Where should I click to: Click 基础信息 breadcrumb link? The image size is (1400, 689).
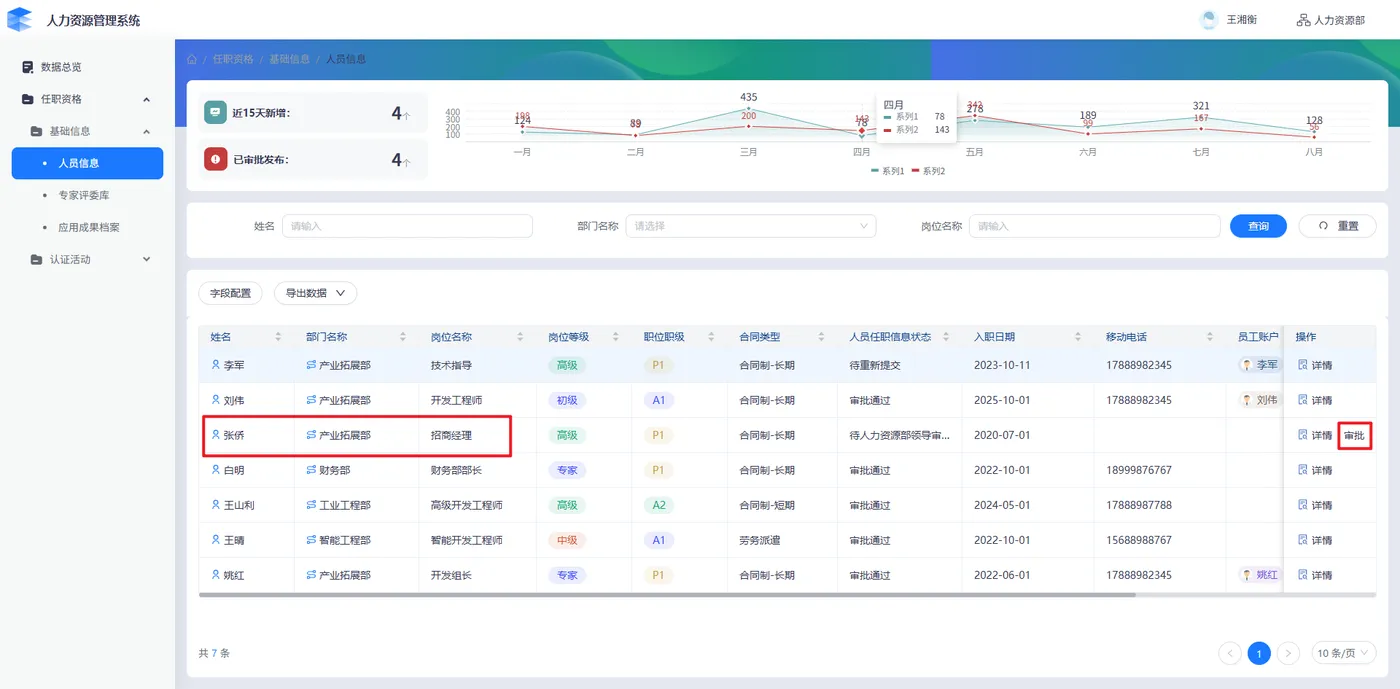pos(289,59)
